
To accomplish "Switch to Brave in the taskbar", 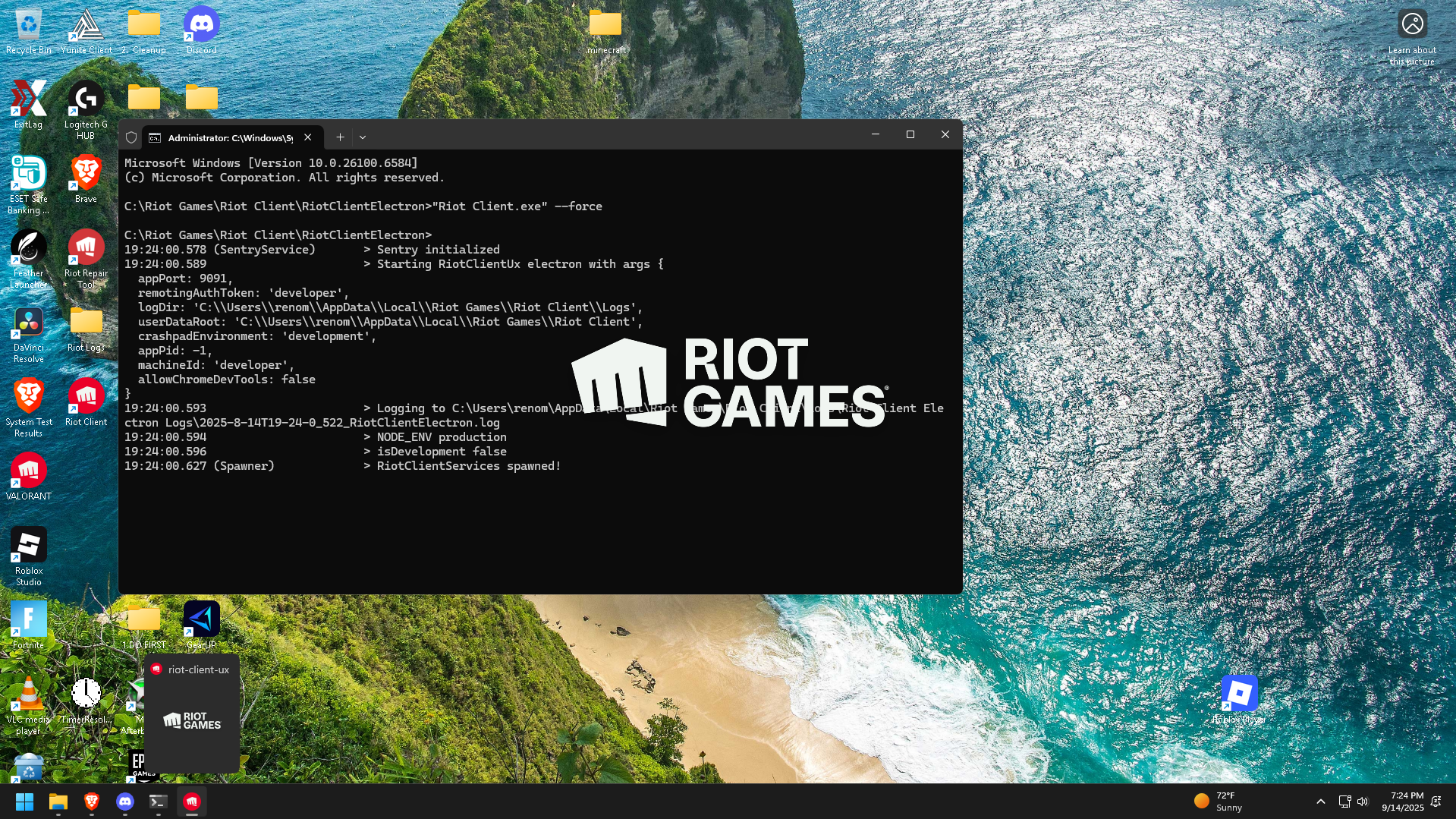I will [x=92, y=802].
